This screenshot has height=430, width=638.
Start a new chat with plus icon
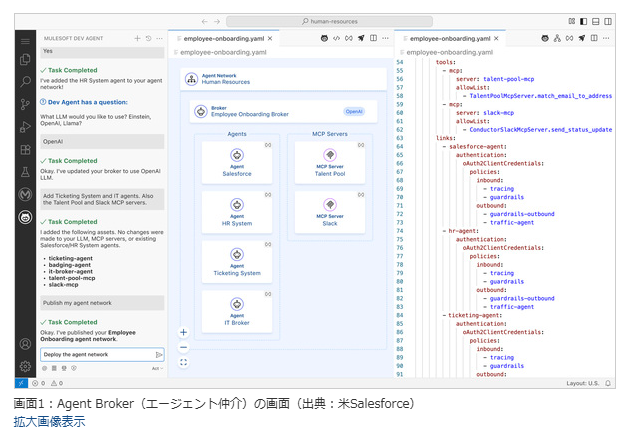point(137,38)
